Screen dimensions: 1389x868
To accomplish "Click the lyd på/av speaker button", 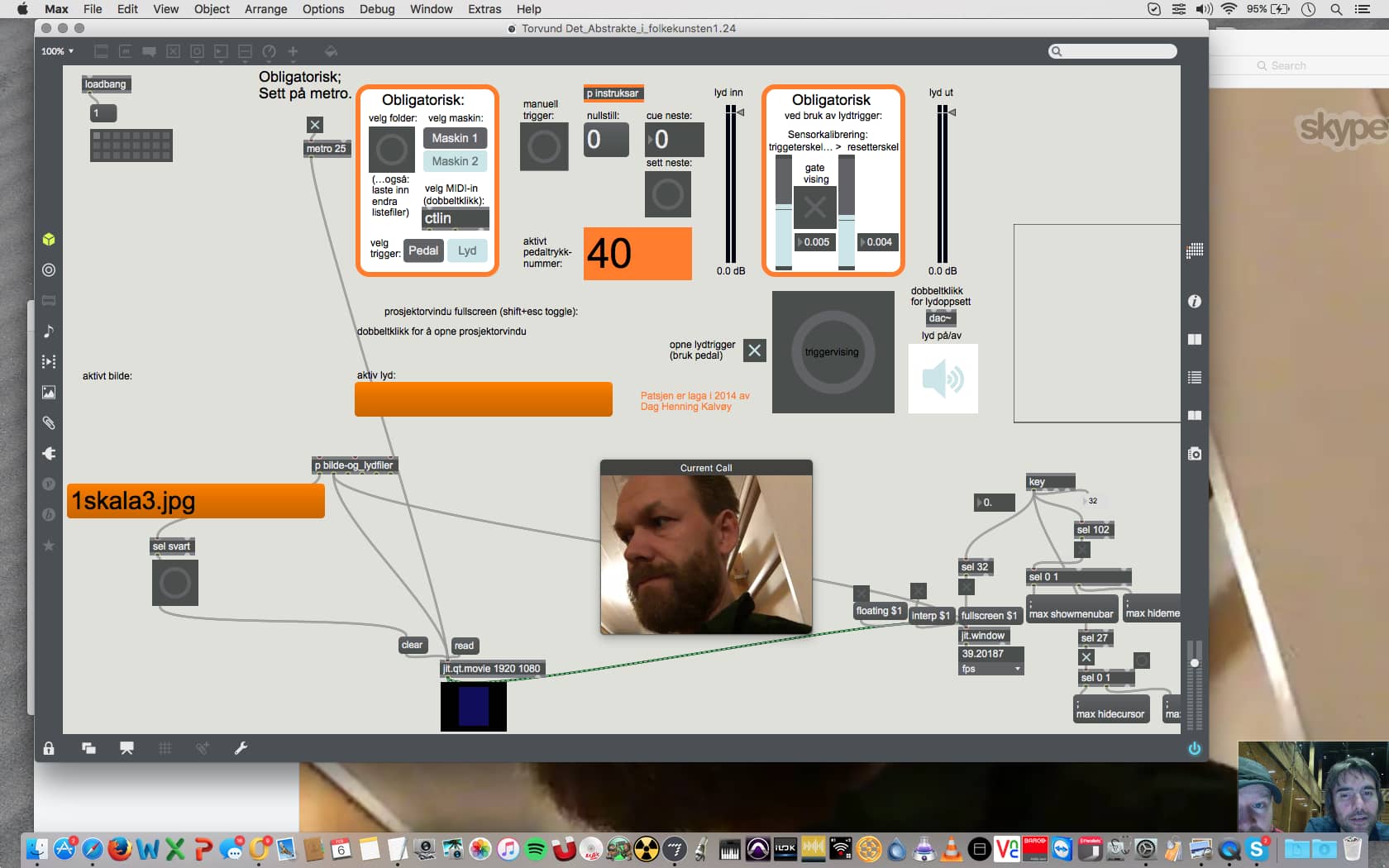I will 943,379.
